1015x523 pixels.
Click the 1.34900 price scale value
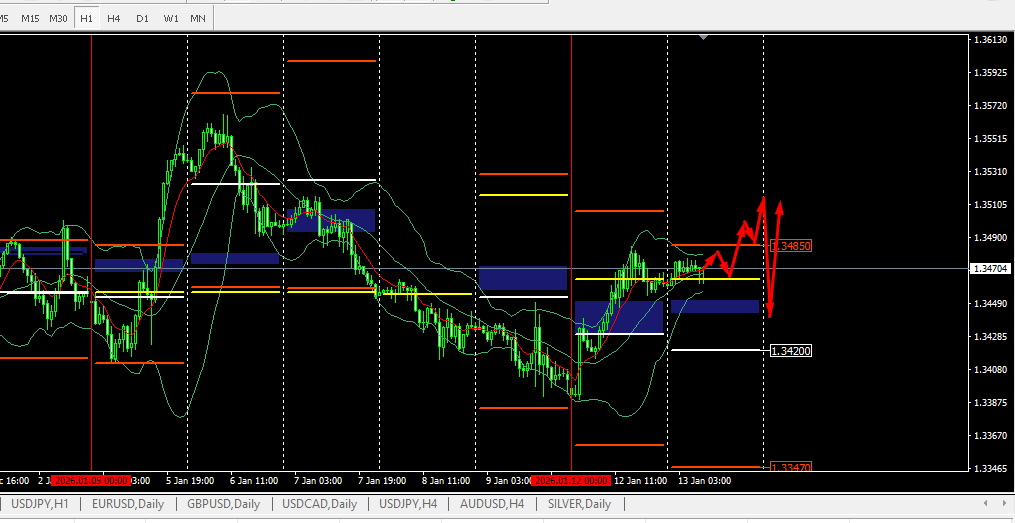click(990, 238)
